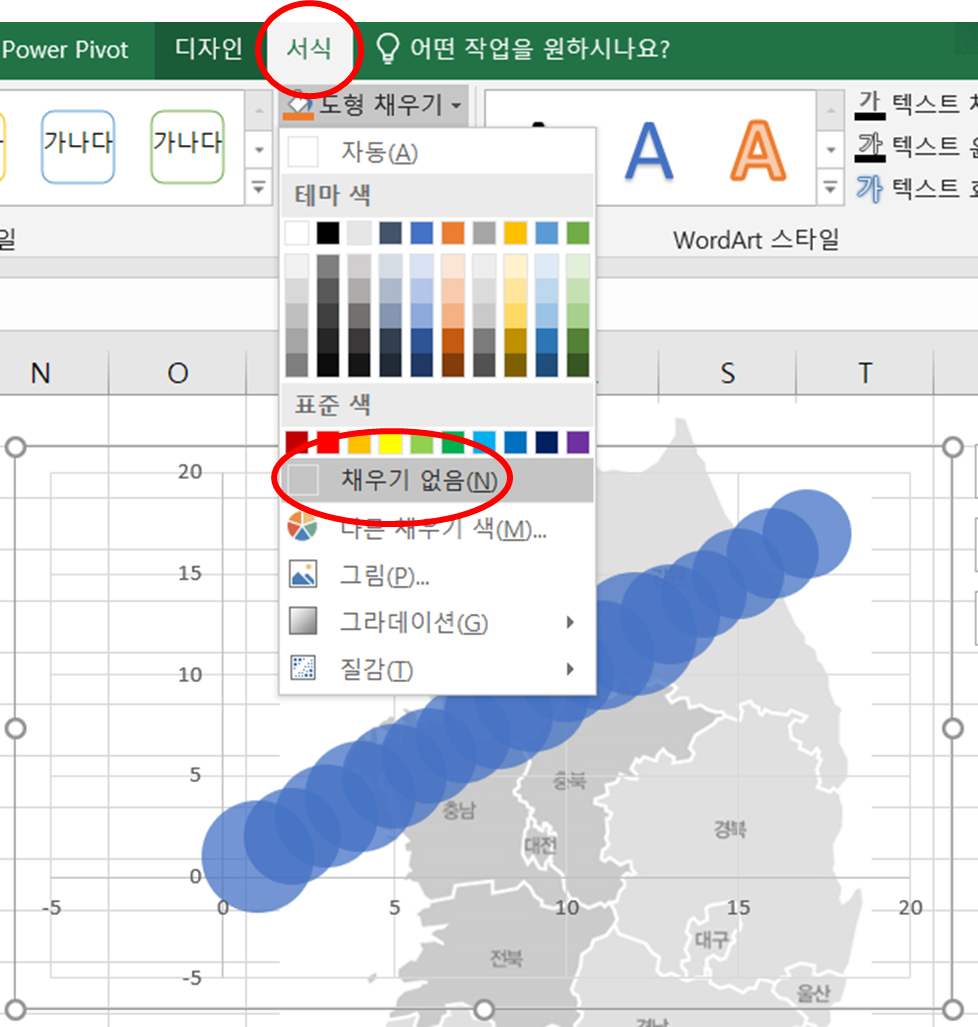Viewport: 978px width, 1027px height.
Task: Click the chart's right middle handle
Action: (952, 728)
